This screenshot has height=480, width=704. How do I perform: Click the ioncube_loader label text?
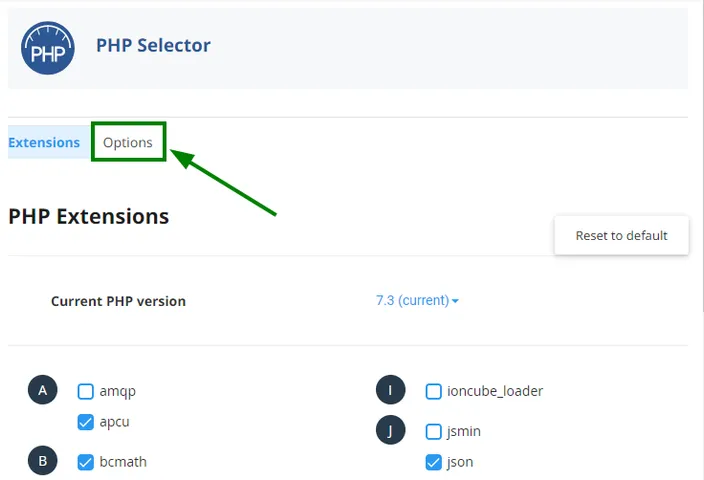pos(495,391)
